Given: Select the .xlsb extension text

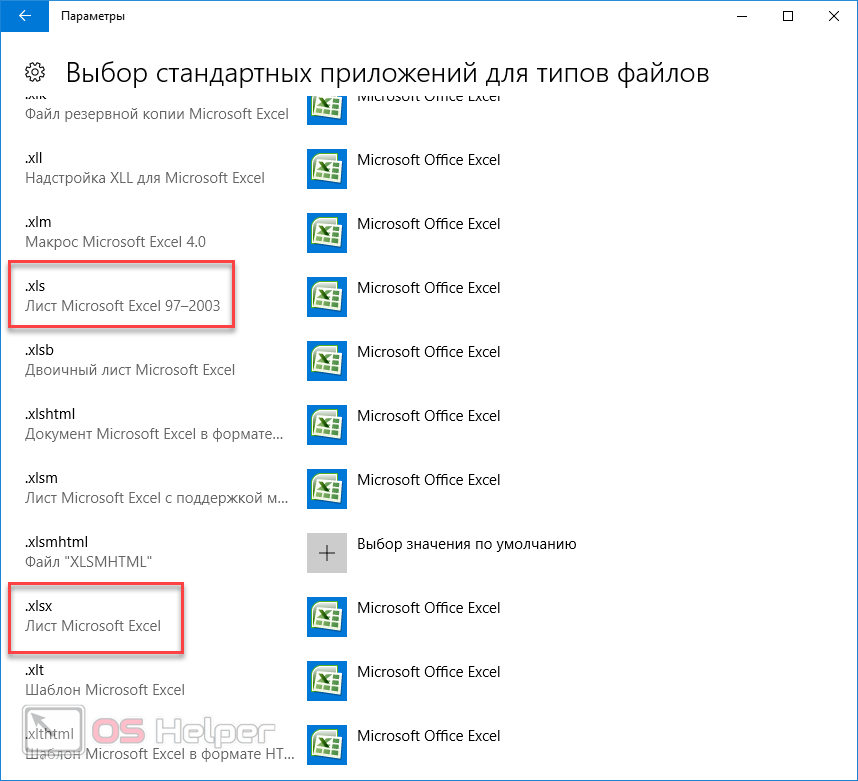Looking at the screenshot, I should 39,350.
